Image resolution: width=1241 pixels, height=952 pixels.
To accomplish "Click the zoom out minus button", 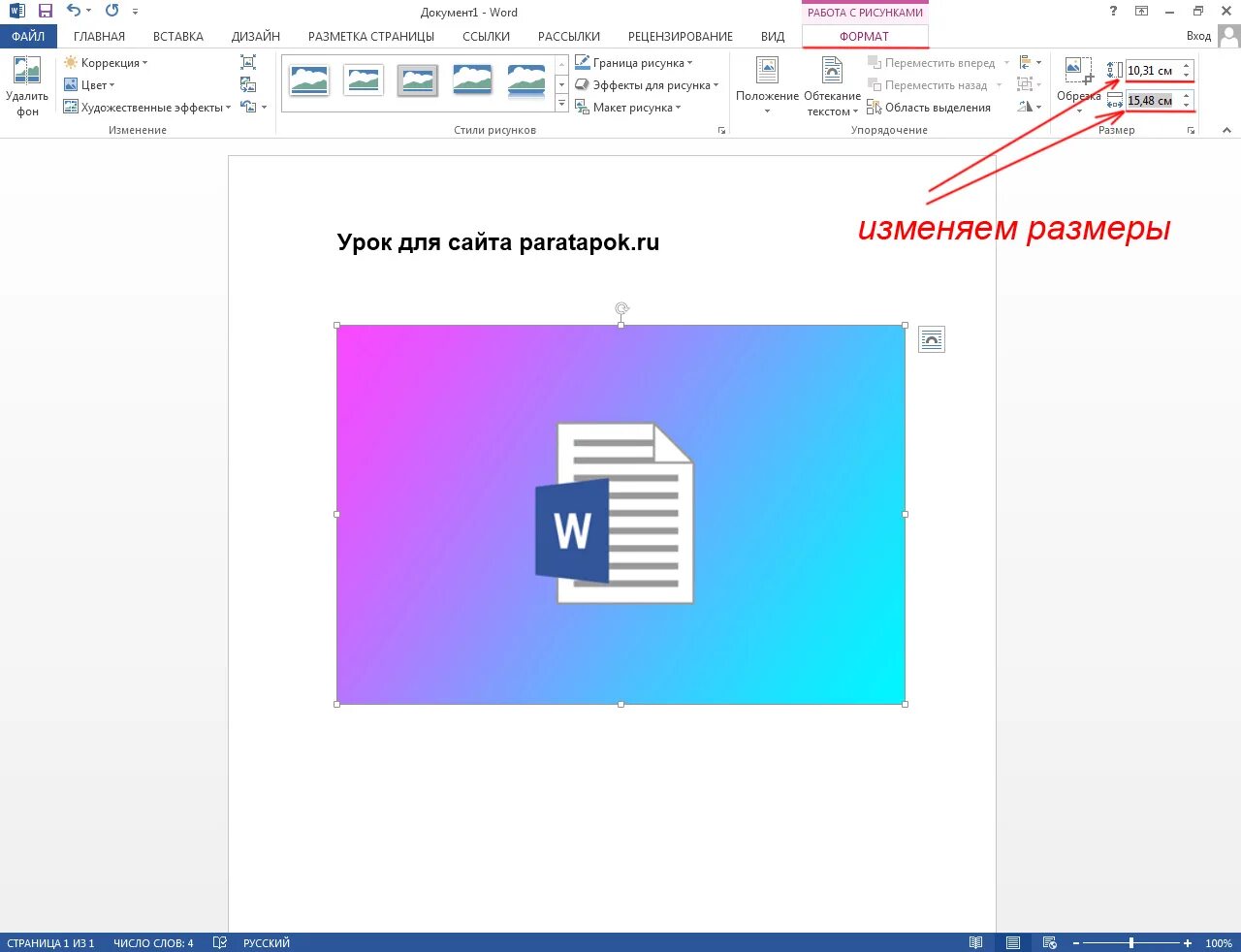I will (1075, 942).
